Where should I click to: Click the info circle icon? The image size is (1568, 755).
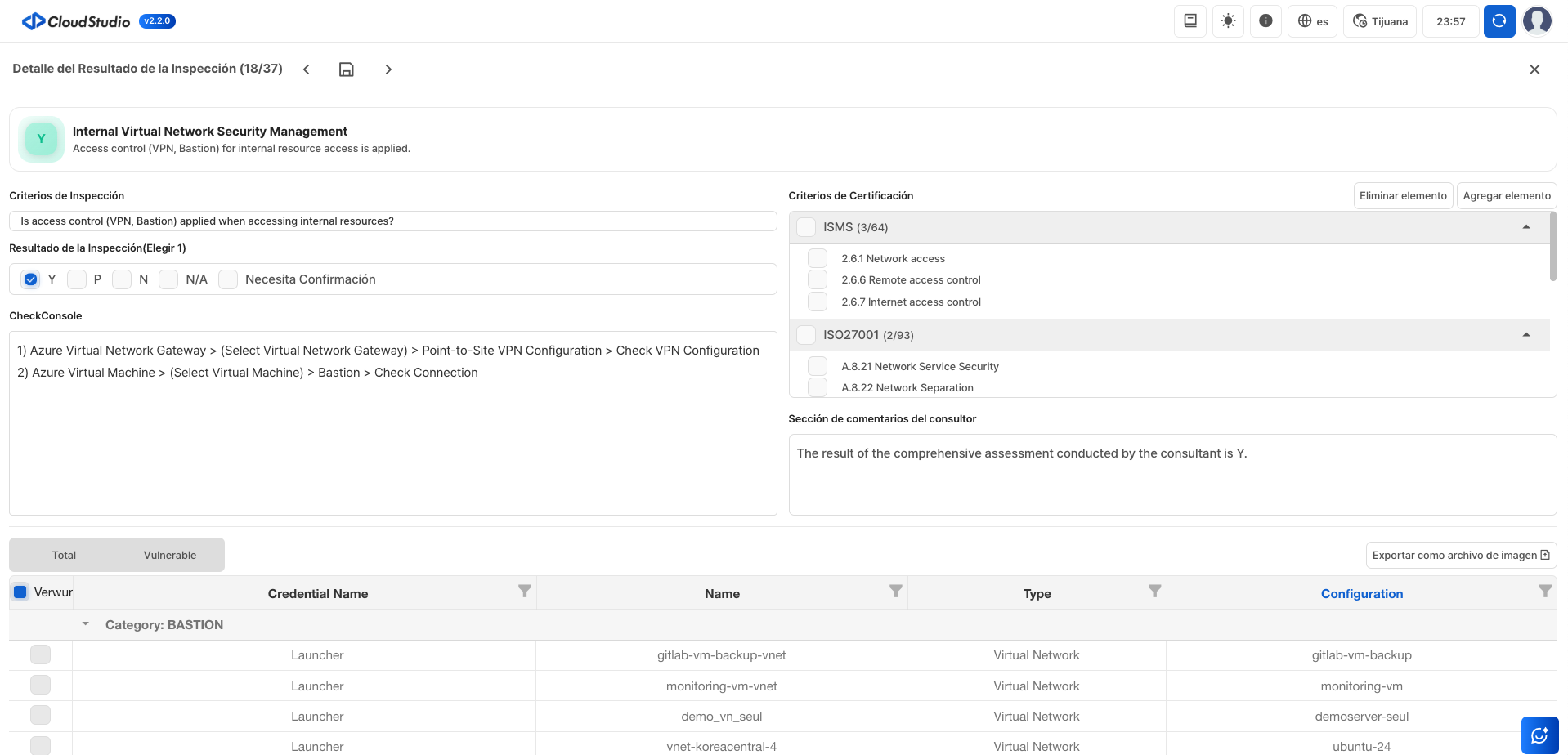tap(1265, 21)
